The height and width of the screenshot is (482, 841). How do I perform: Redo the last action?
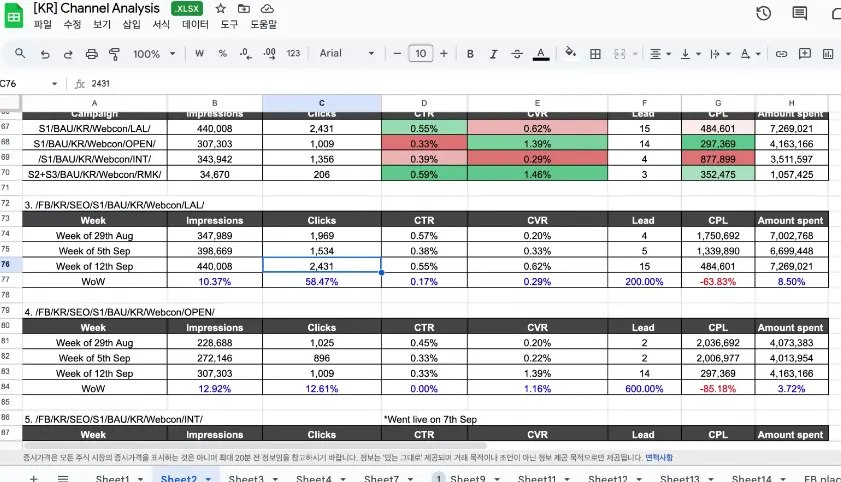68,54
